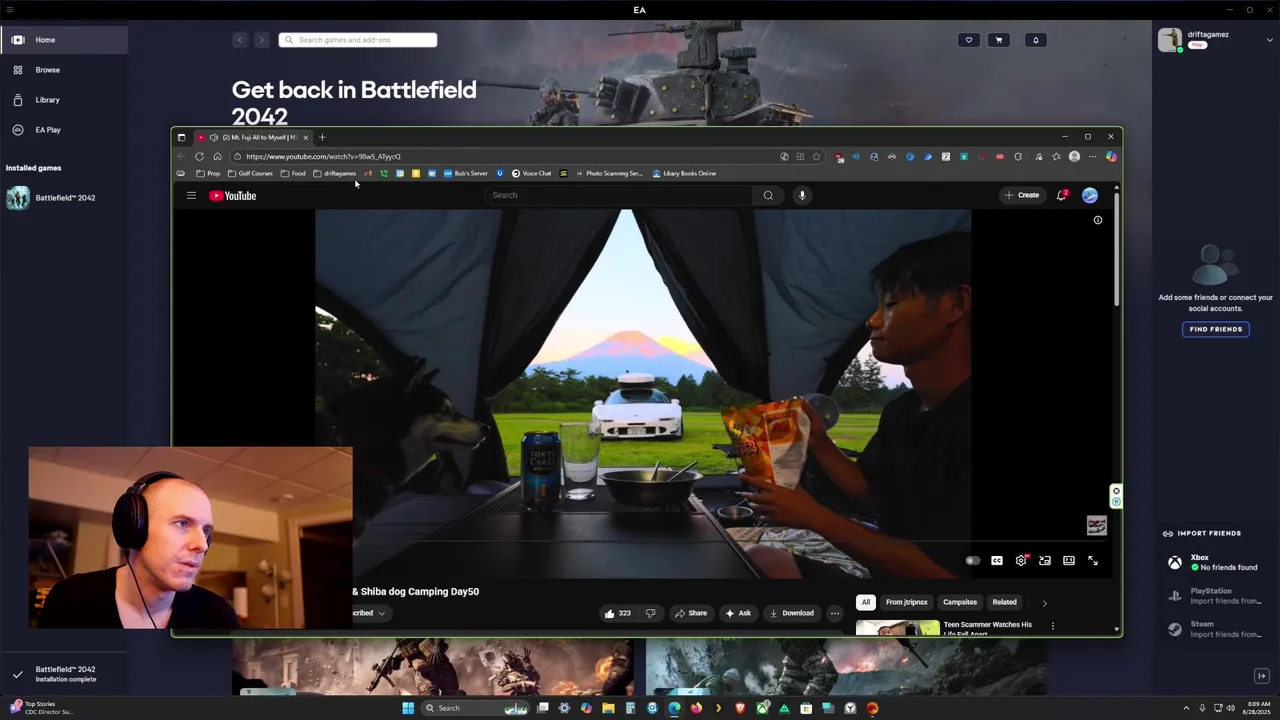Screen dimensions: 1280x720
Task: Open driftagames bookmark folder
Action: (x=335, y=173)
